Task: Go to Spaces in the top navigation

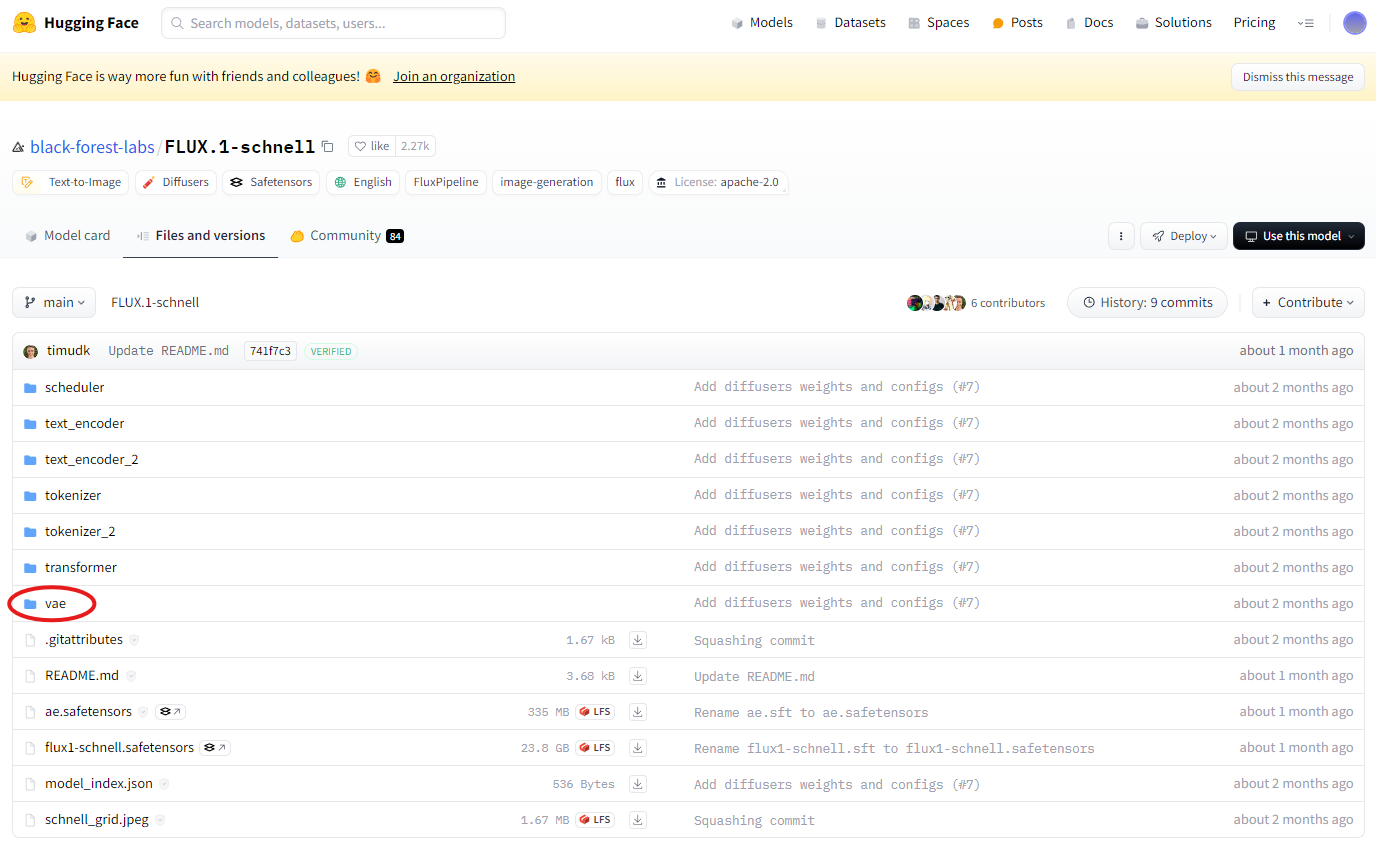Action: 939,23
